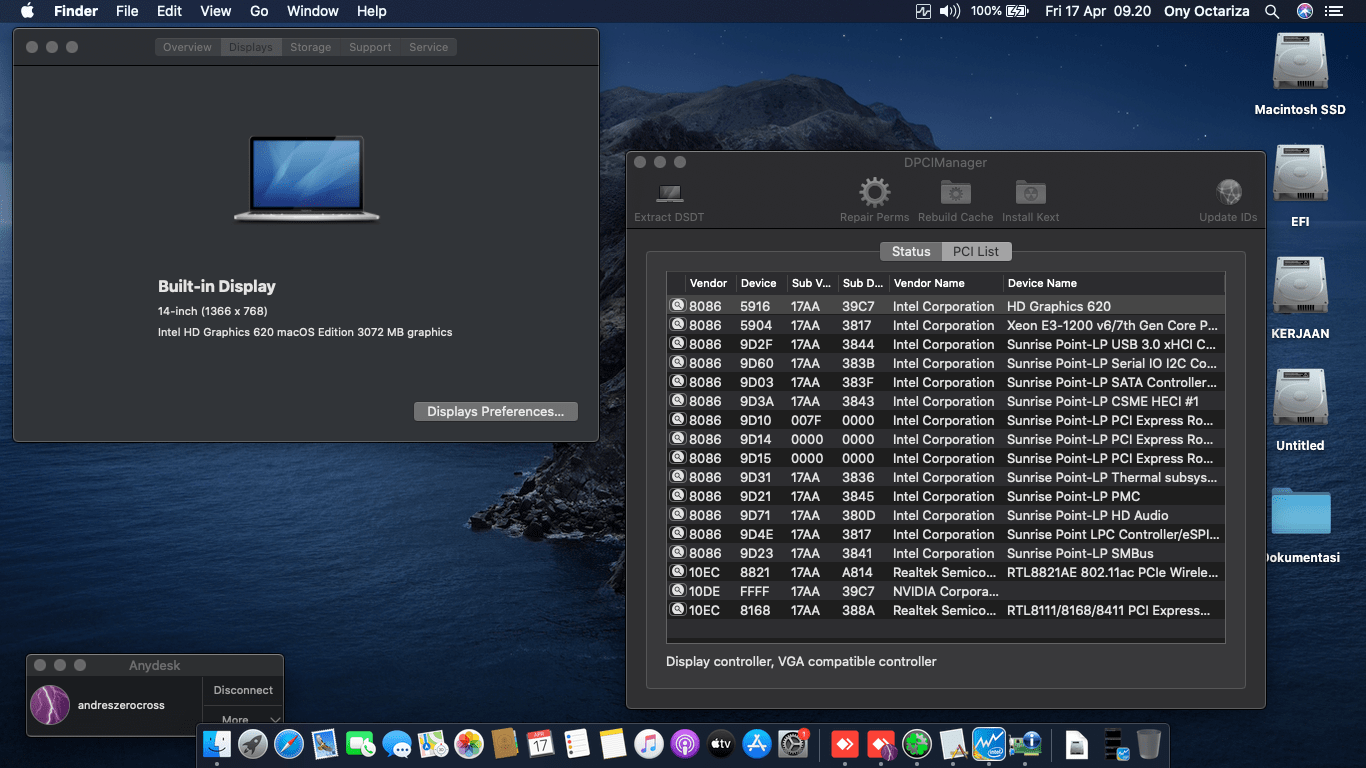Screen dimensions: 1366x768
Task: Switch to the Status tab in DPCIManager
Action: pos(911,252)
